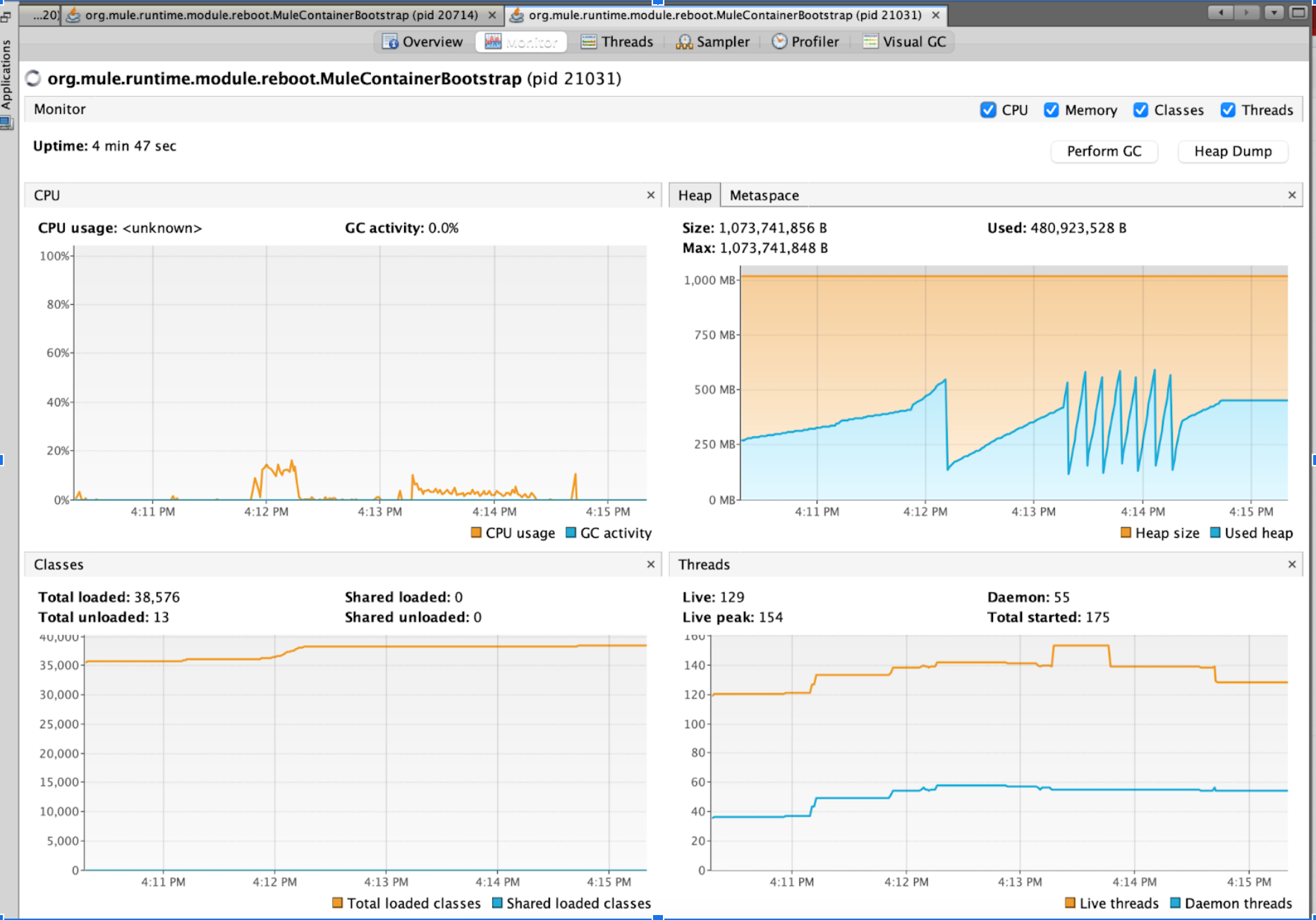
Task: Click the Daemon threads legend swatch
Action: tap(1175, 903)
